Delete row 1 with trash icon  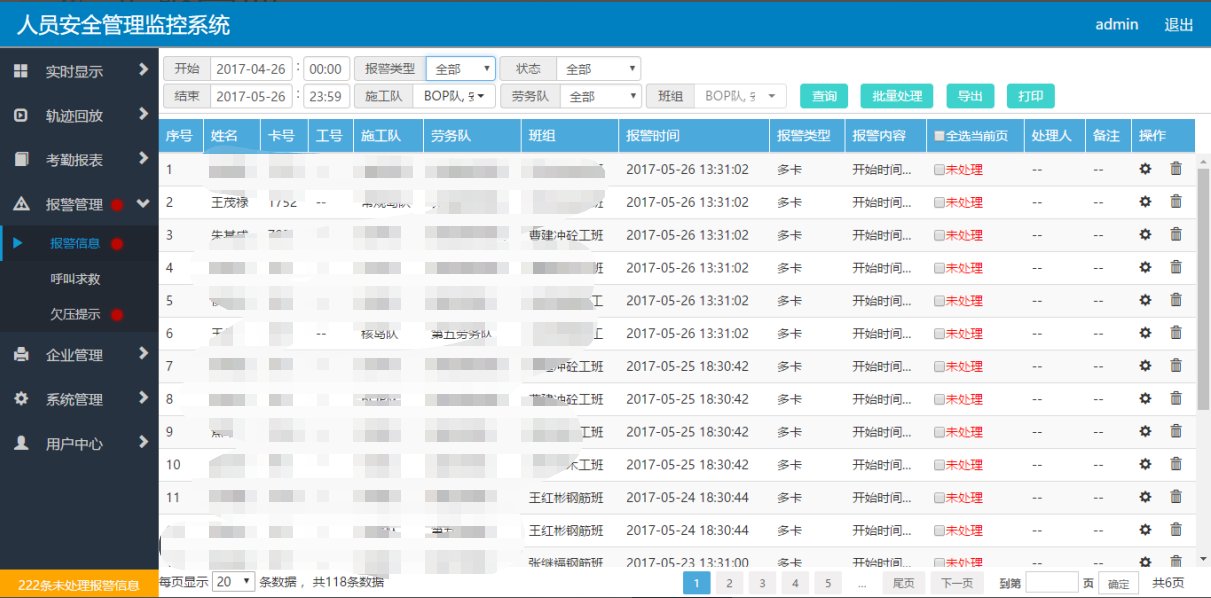1176,169
